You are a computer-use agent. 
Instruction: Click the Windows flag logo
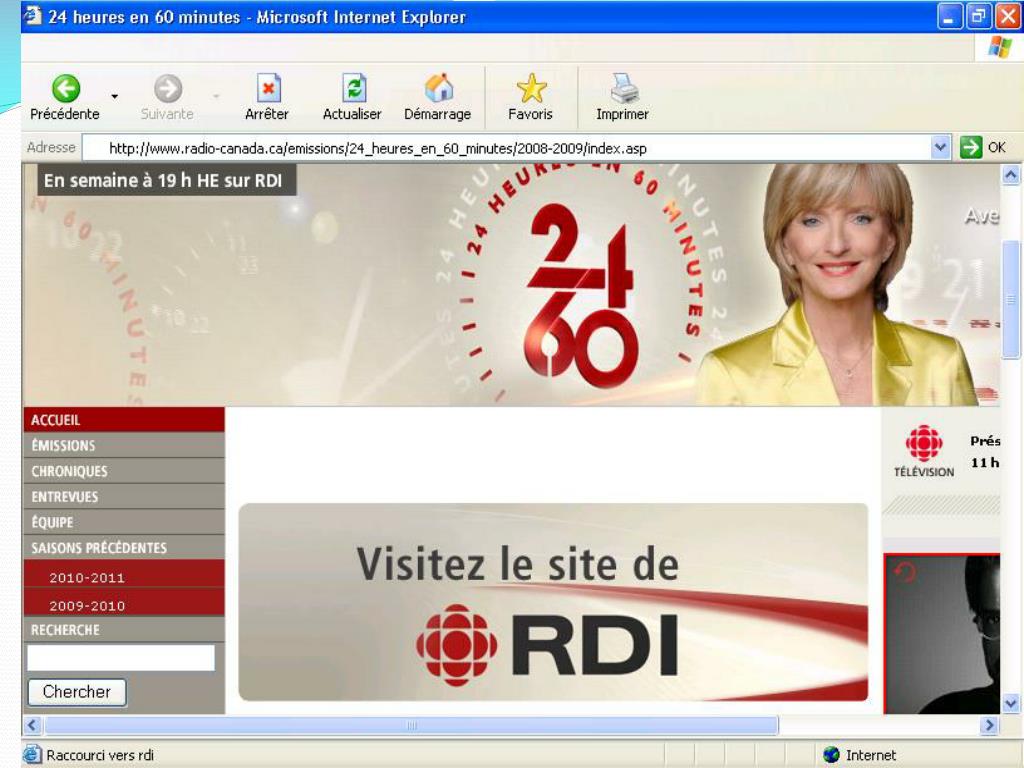click(999, 47)
